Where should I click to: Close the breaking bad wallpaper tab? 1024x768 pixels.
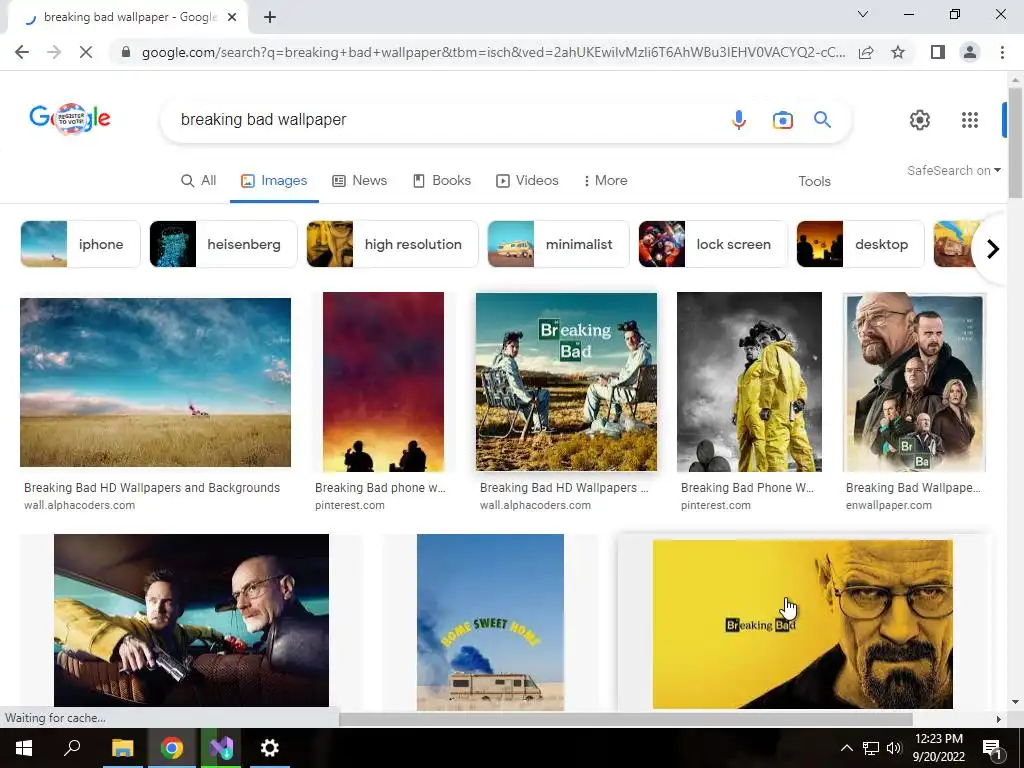[x=232, y=18]
